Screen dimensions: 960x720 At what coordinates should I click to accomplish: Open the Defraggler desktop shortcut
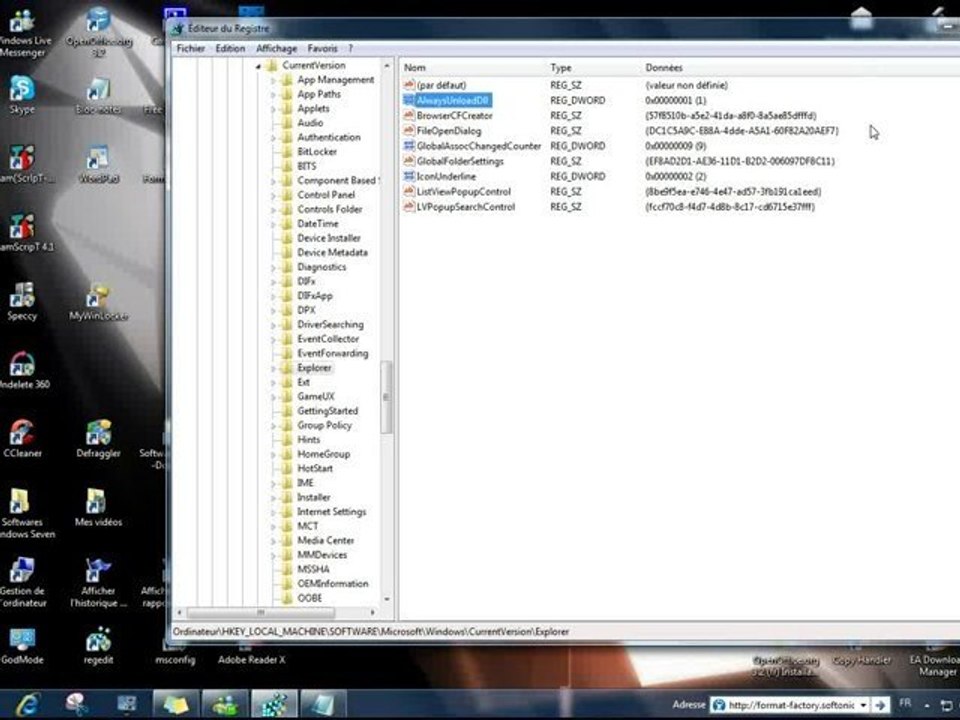tap(98, 439)
